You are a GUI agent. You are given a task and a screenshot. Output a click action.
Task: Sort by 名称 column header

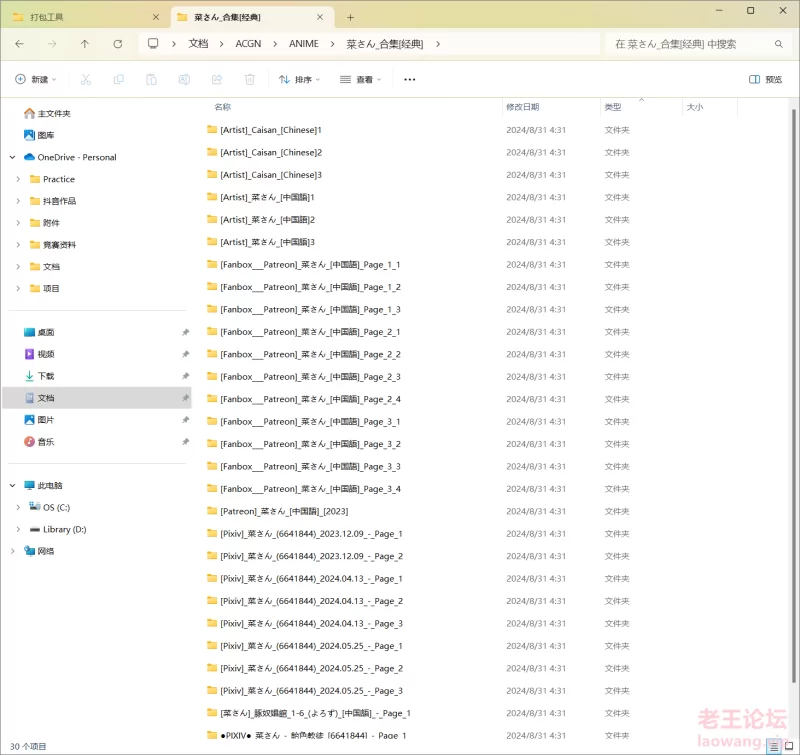[222, 107]
